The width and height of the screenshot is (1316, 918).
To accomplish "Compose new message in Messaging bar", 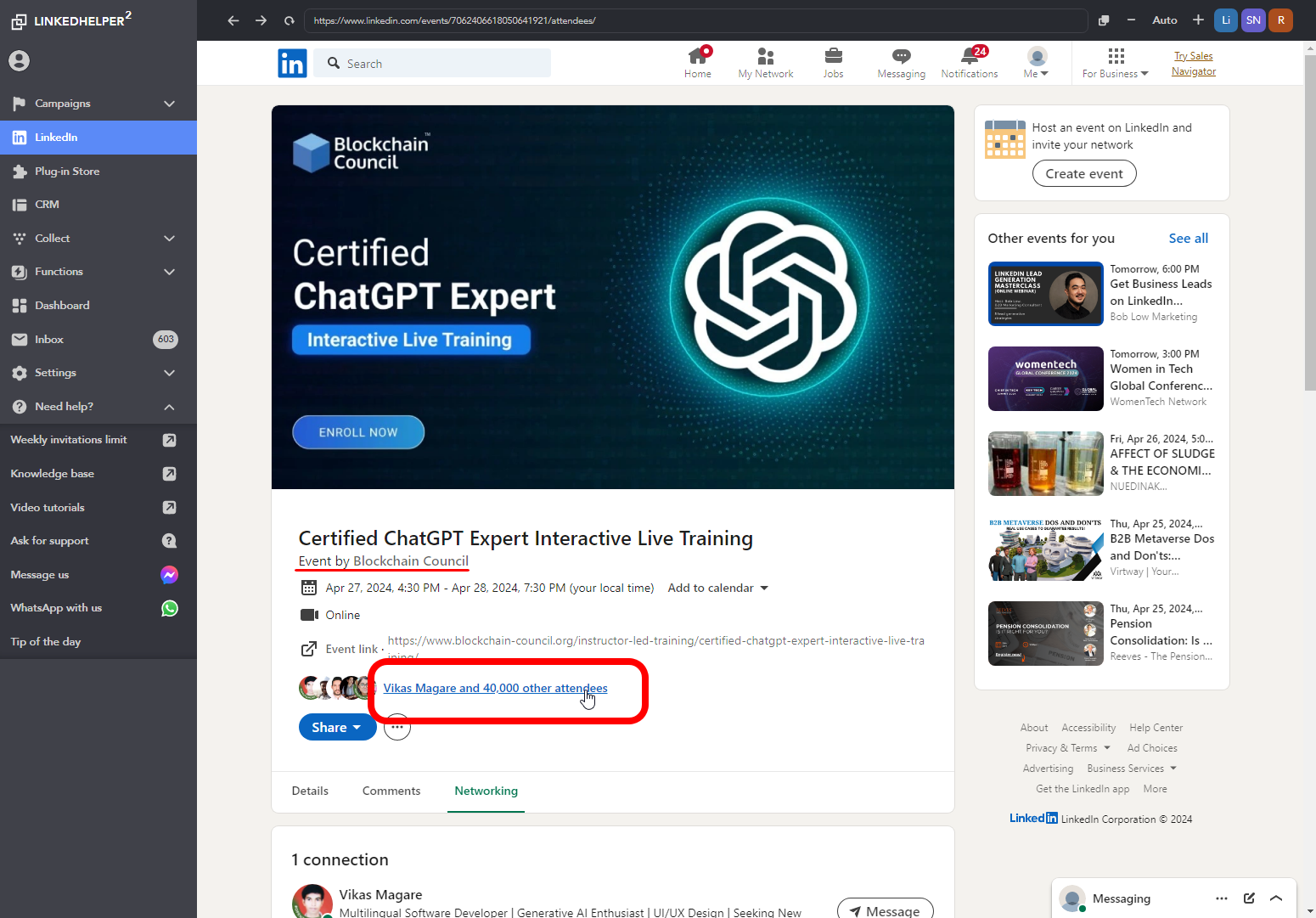I will click(x=1249, y=898).
